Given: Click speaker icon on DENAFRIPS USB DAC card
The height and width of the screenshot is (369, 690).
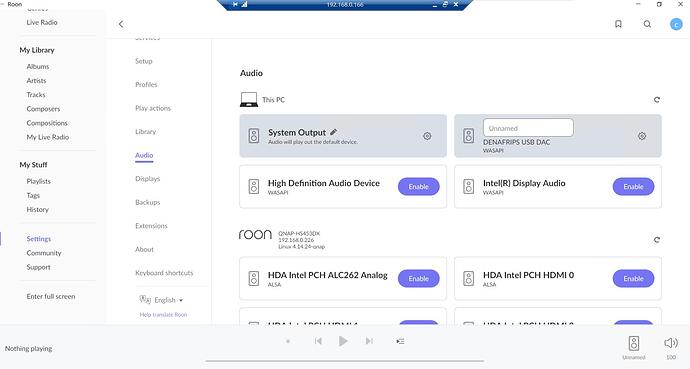Looking at the screenshot, I should (469, 135).
